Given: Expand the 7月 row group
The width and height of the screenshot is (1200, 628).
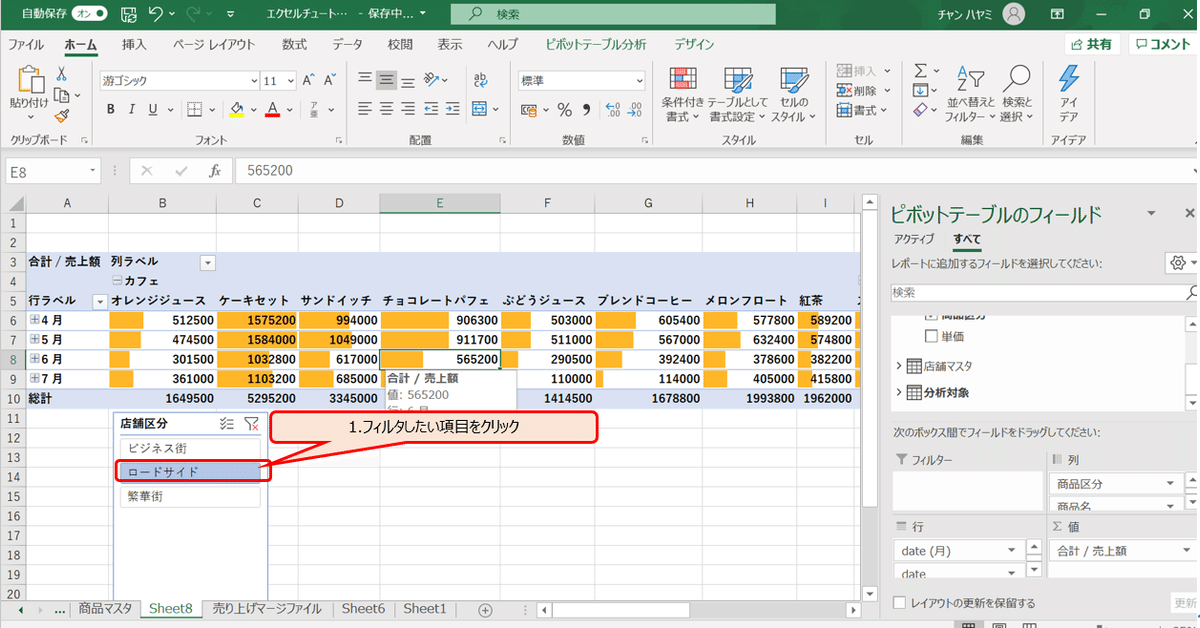Looking at the screenshot, I should [35, 379].
